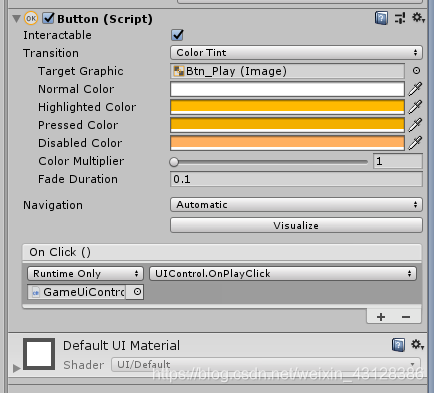Viewport: 434px width, 393px height.
Task: Click the Target Graphic label
Action: [x=81, y=71]
